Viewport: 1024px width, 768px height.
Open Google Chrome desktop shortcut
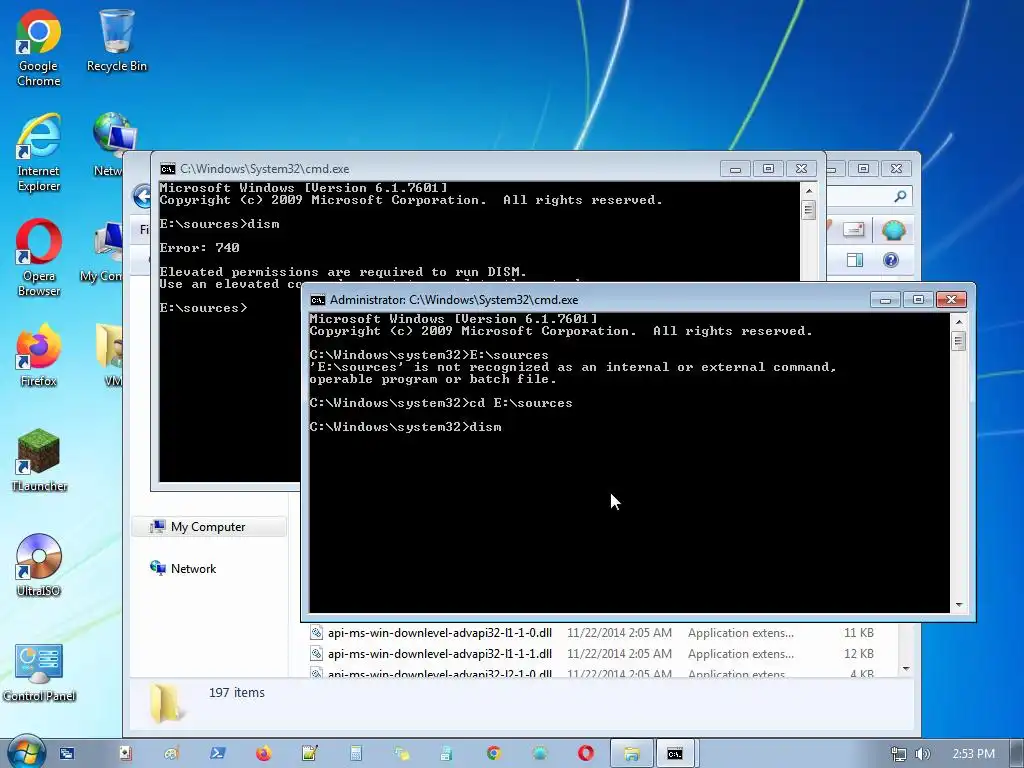(39, 47)
